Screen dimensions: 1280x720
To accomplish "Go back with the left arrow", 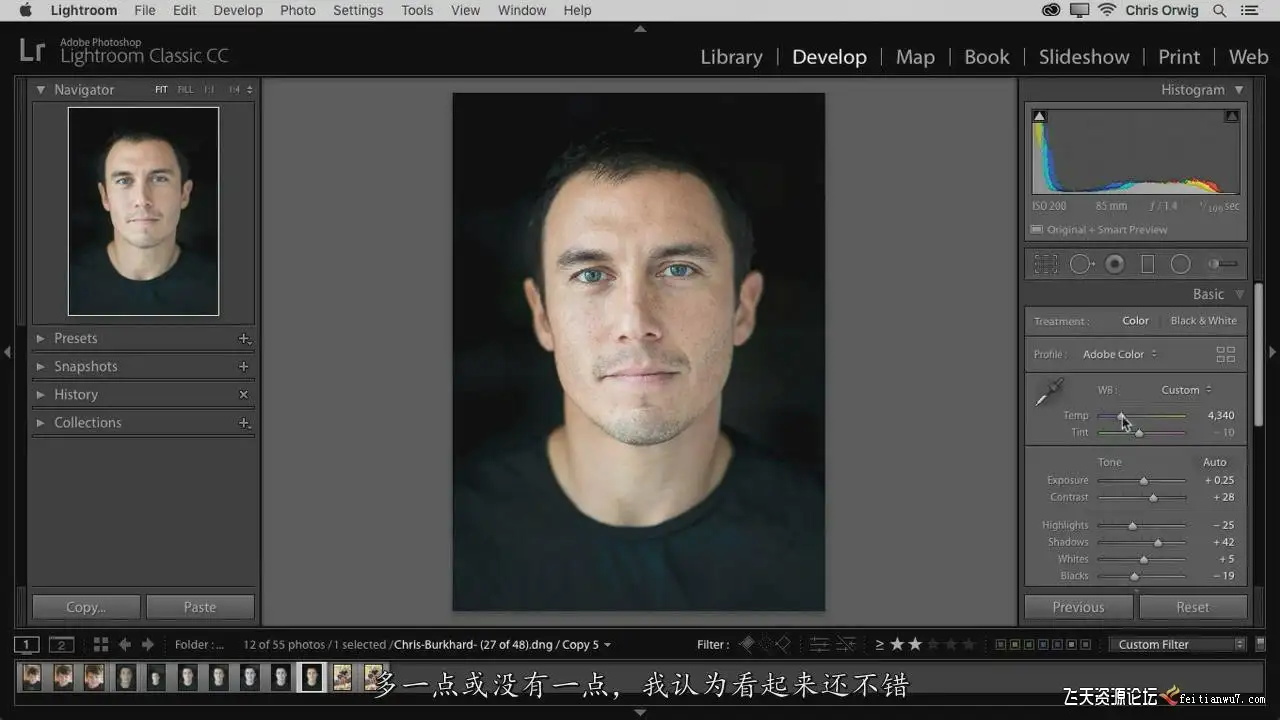I will [x=125, y=645].
